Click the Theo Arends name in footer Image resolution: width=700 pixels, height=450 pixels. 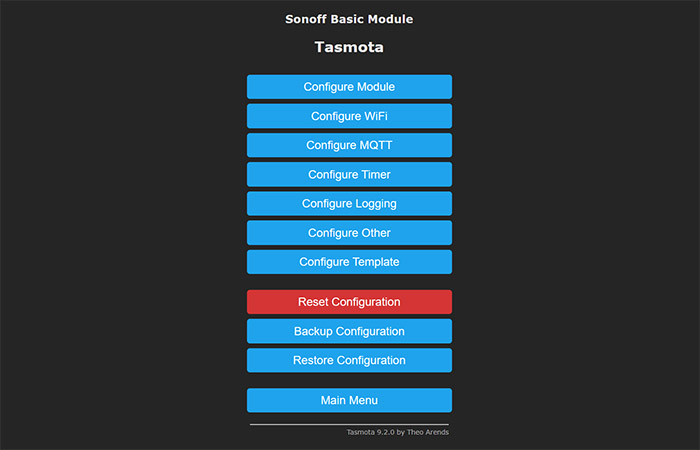point(428,432)
